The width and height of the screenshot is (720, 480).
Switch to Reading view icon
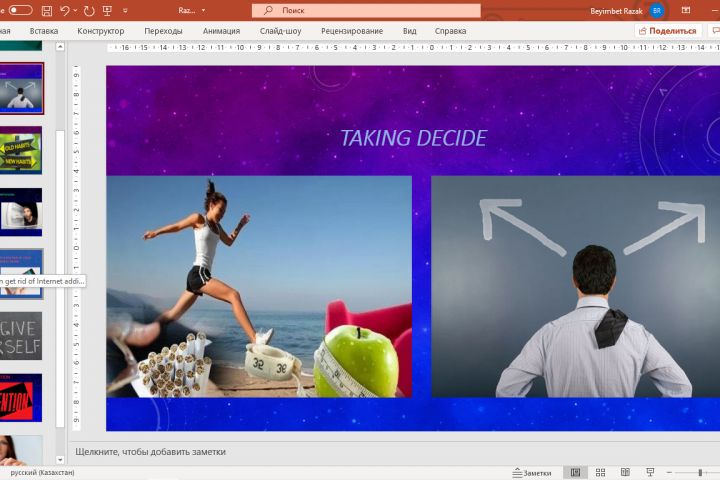click(625, 472)
